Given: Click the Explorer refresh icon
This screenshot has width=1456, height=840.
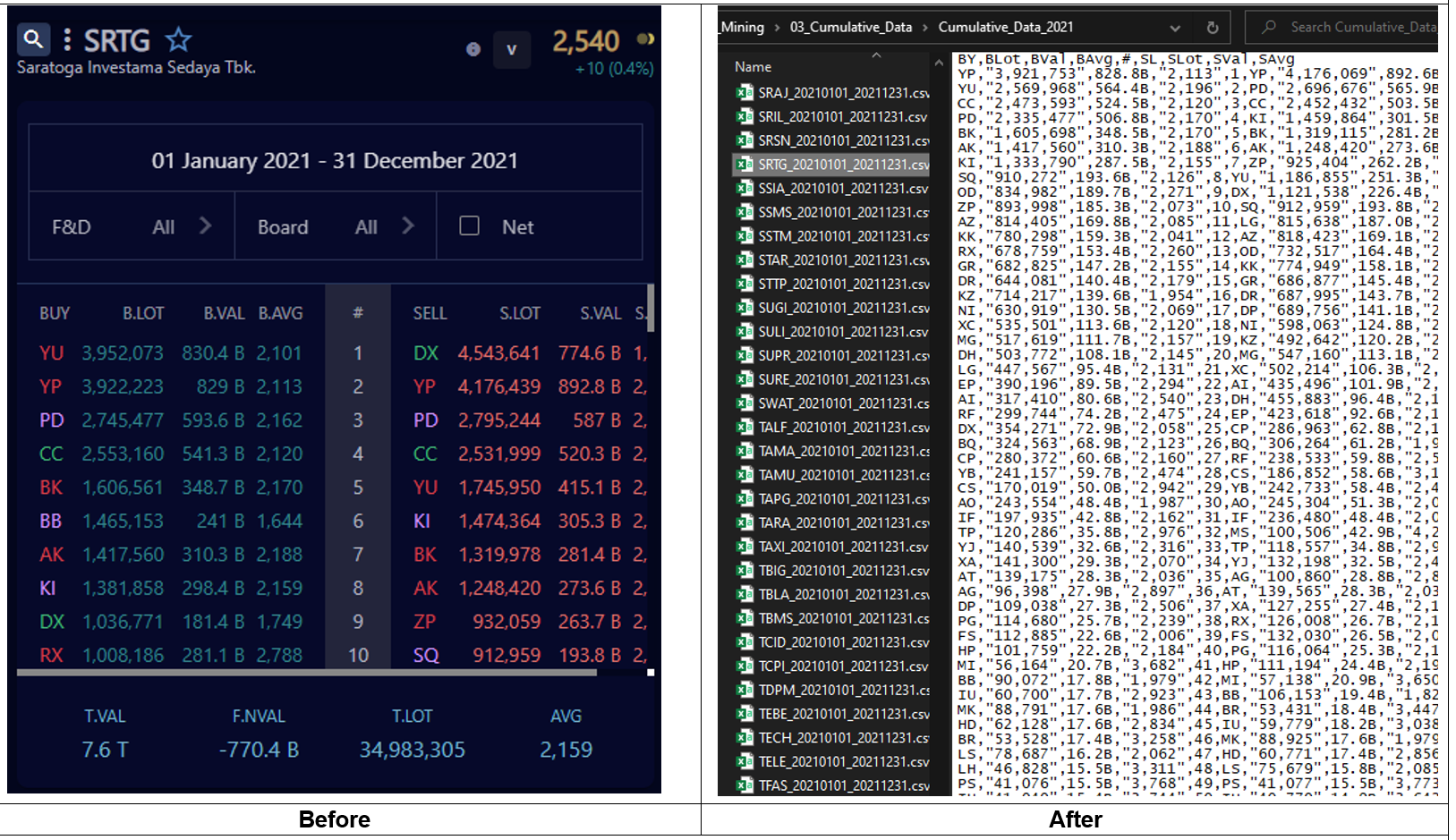Looking at the screenshot, I should (1213, 28).
